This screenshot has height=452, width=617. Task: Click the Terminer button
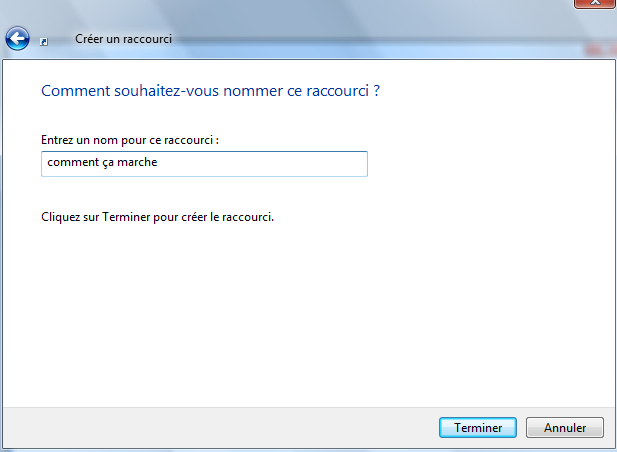[x=477, y=427]
